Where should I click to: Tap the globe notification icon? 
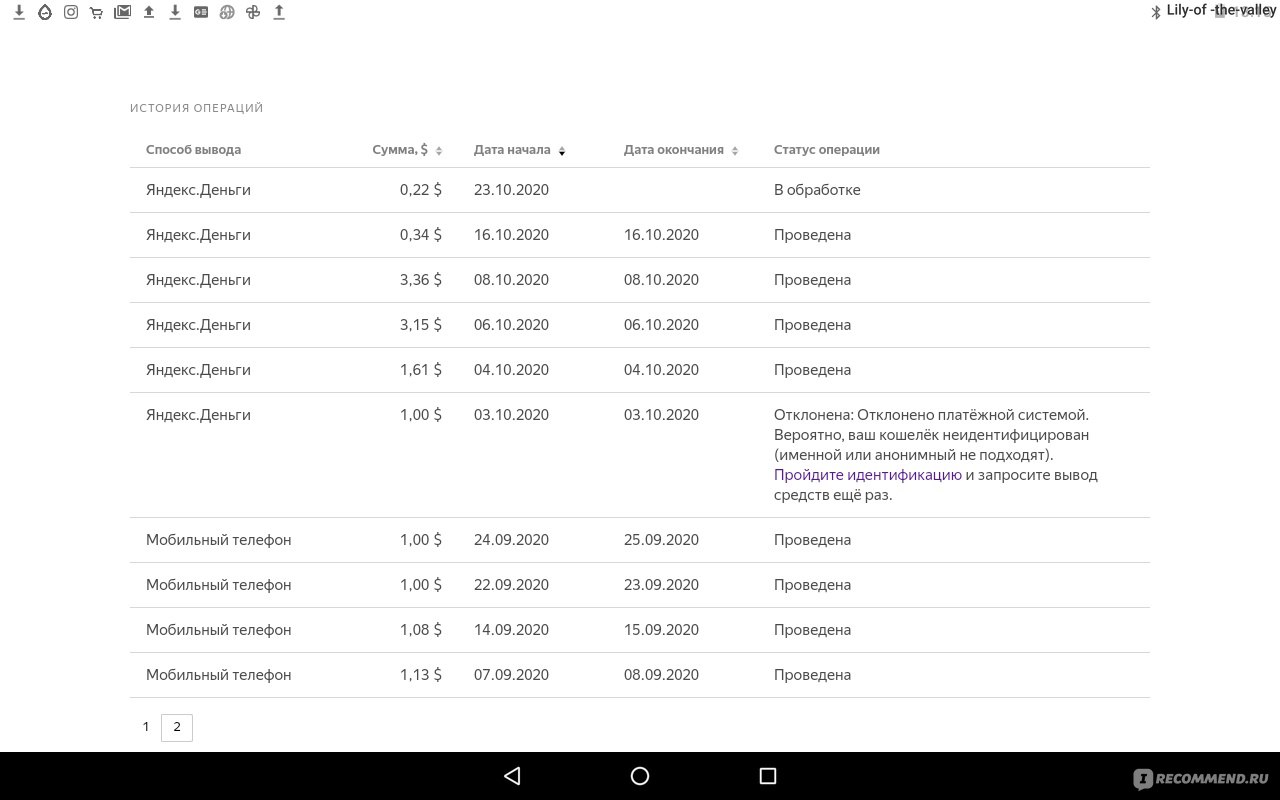(x=227, y=12)
